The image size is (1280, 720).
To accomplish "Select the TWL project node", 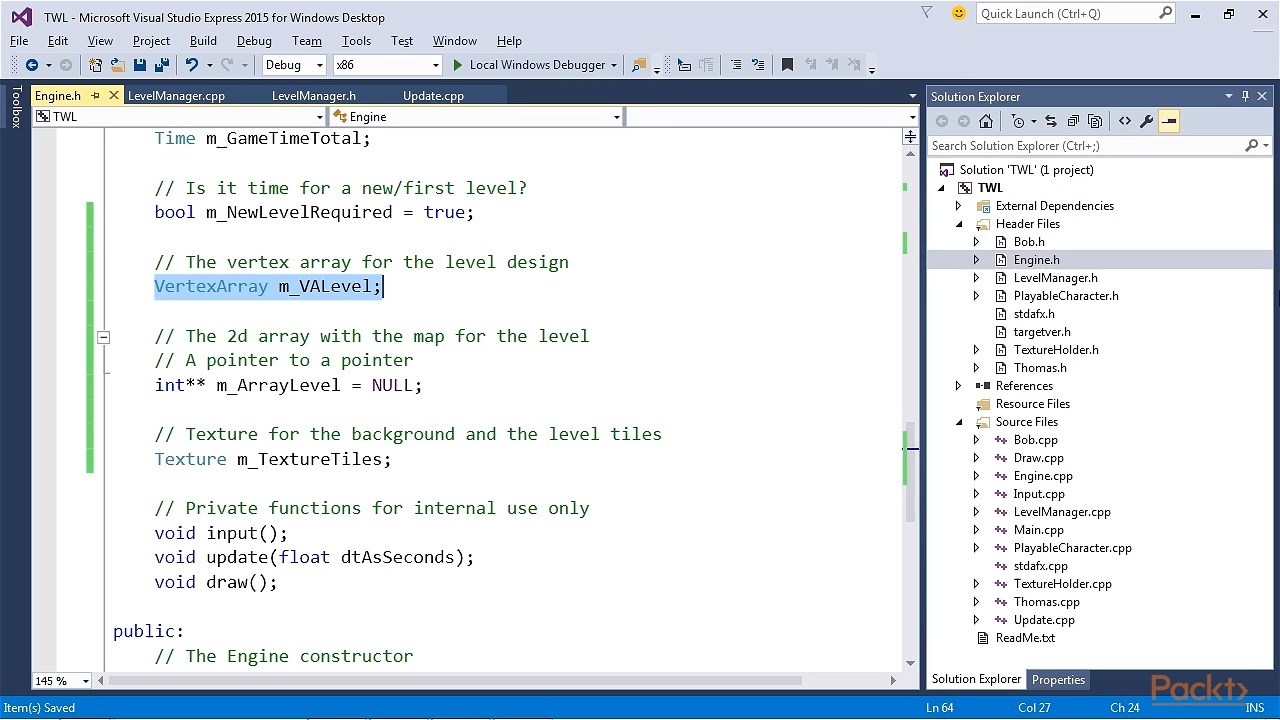I will [990, 188].
